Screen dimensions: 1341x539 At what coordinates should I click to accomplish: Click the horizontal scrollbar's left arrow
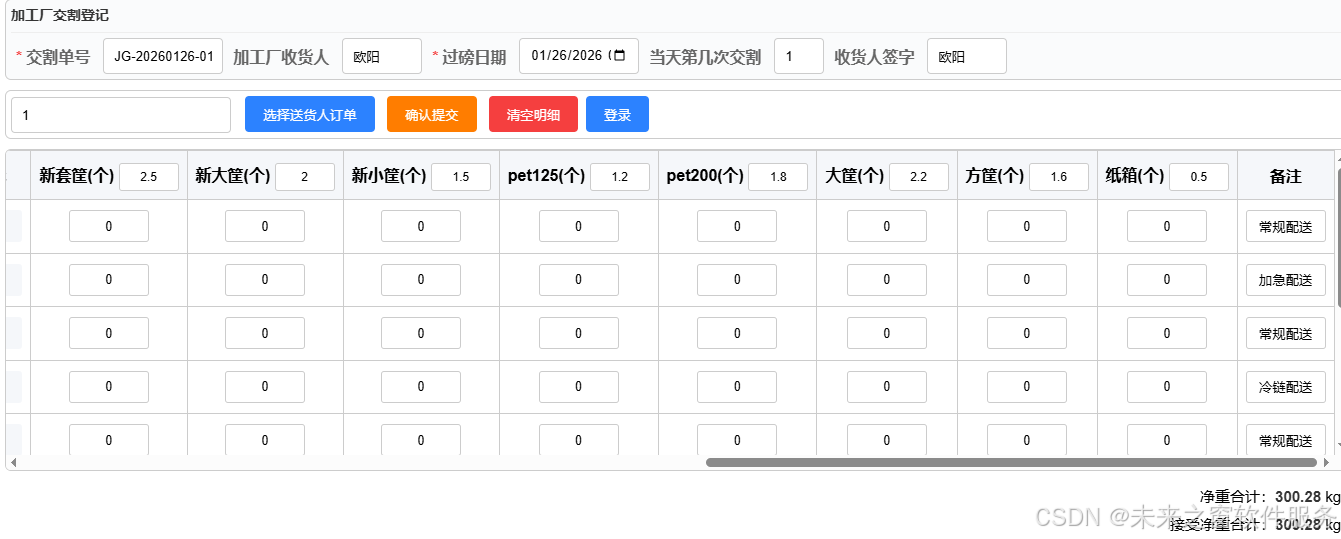point(13,463)
